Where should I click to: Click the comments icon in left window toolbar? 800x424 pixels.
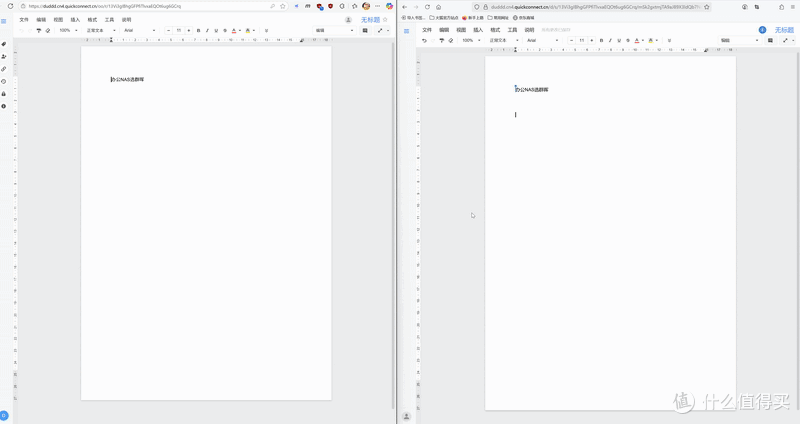365,31
